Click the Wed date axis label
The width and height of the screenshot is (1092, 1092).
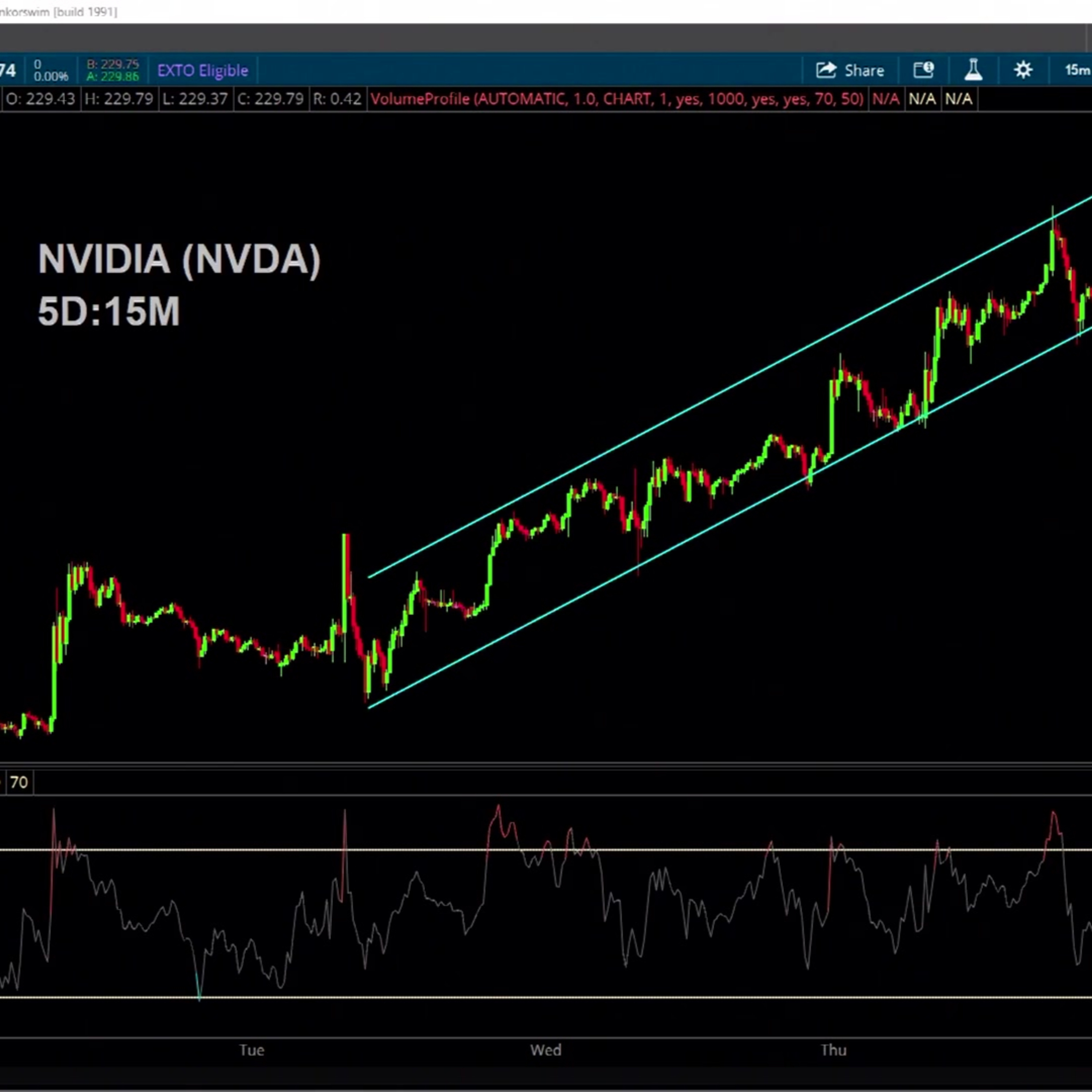(545, 1050)
